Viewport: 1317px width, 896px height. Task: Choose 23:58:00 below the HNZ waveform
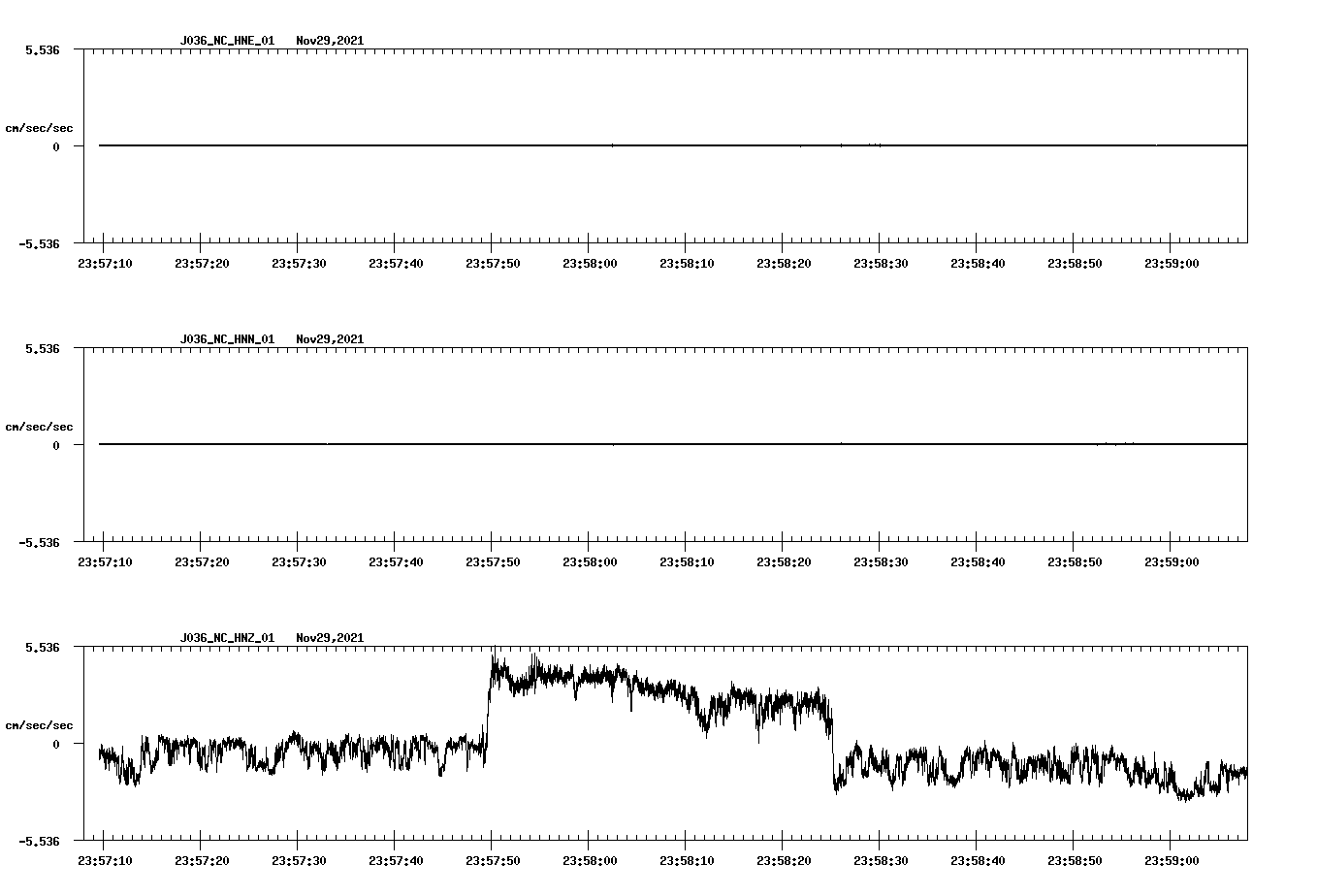tap(590, 861)
